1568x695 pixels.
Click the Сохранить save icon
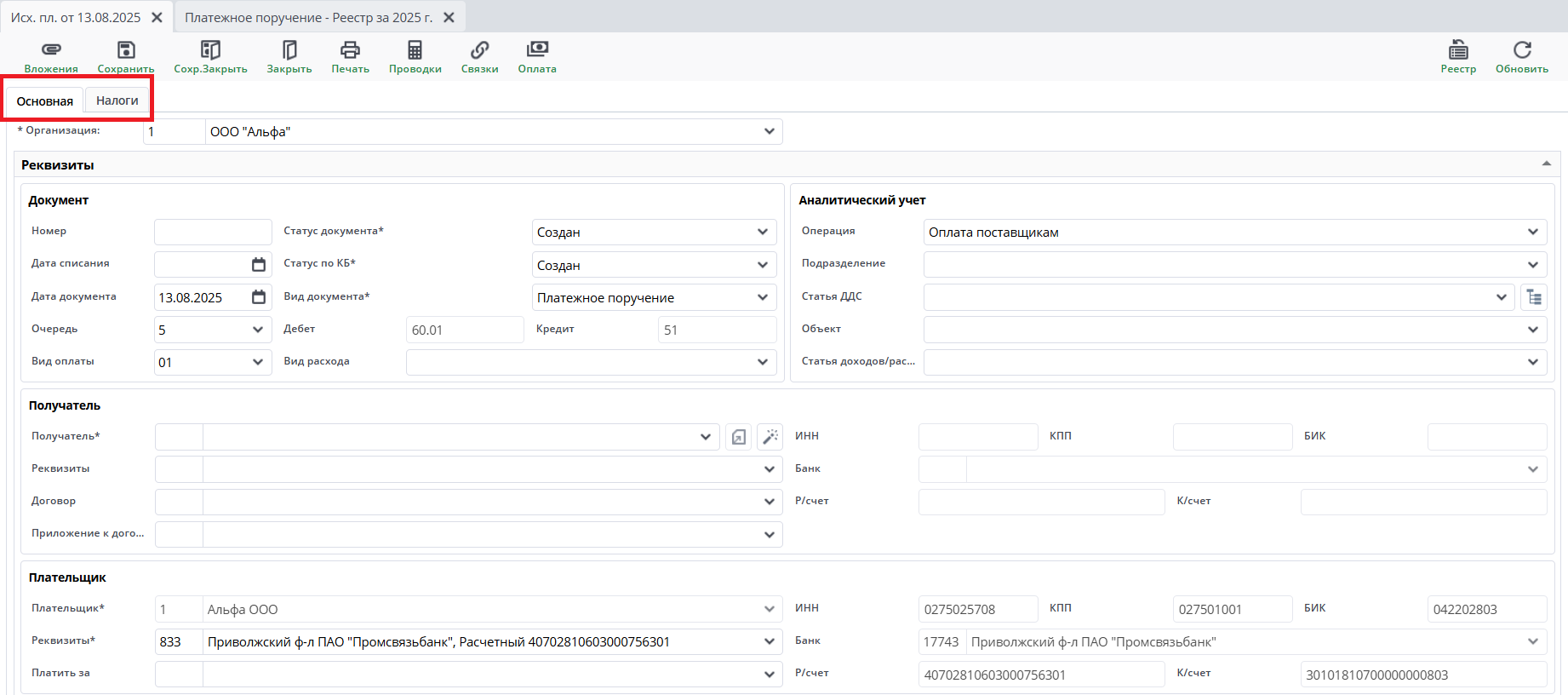click(x=126, y=50)
